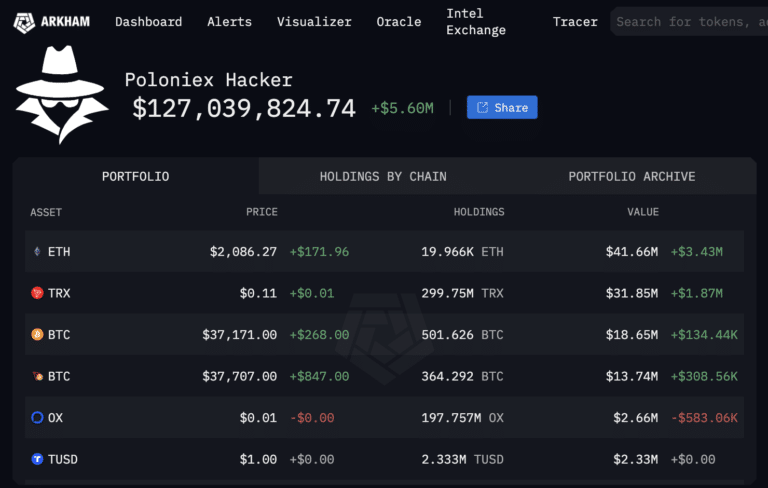This screenshot has height=488, width=768.
Task: Open the Visualizer page
Action: click(314, 22)
